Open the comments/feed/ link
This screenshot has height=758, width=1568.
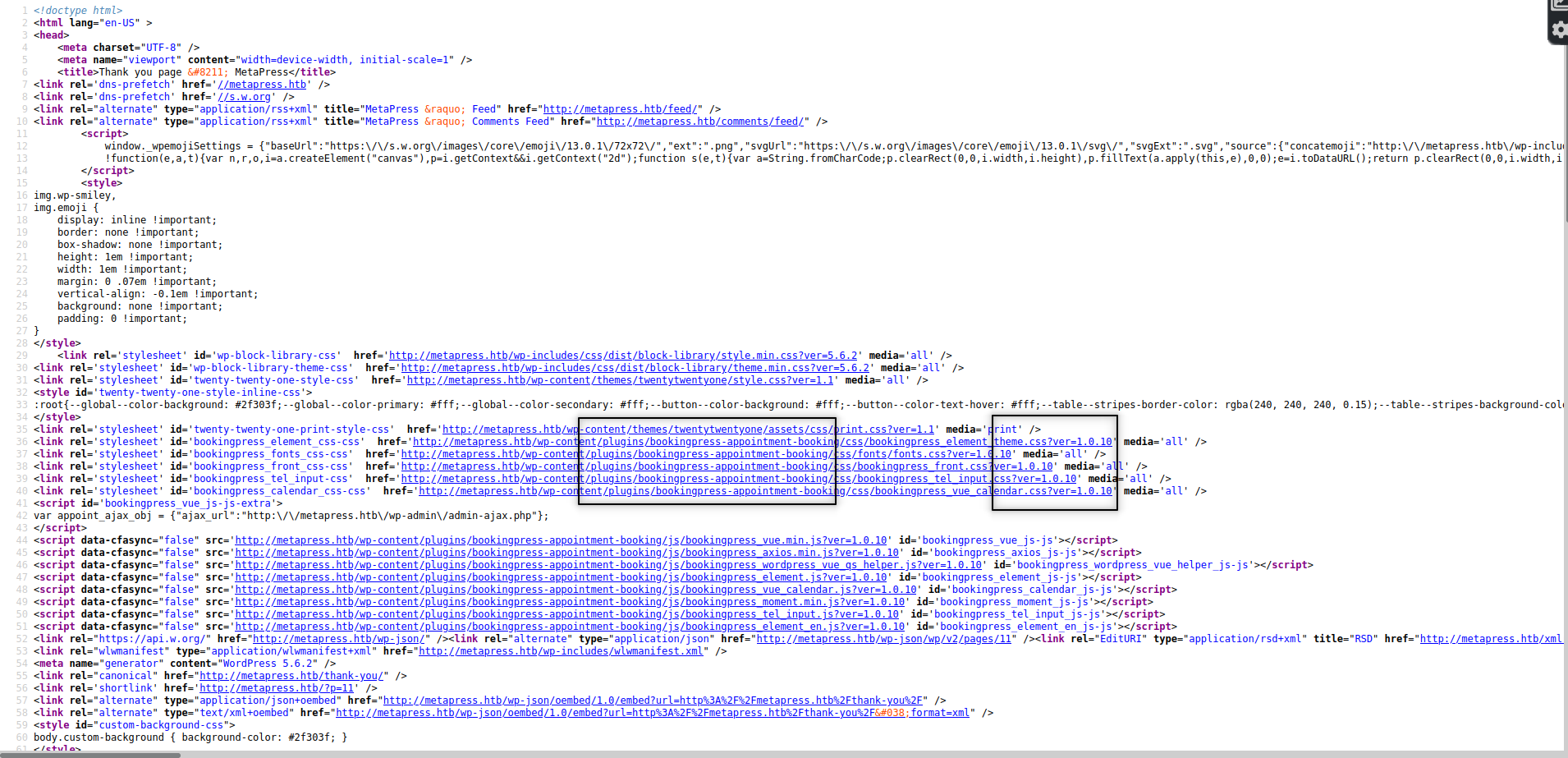coord(699,122)
